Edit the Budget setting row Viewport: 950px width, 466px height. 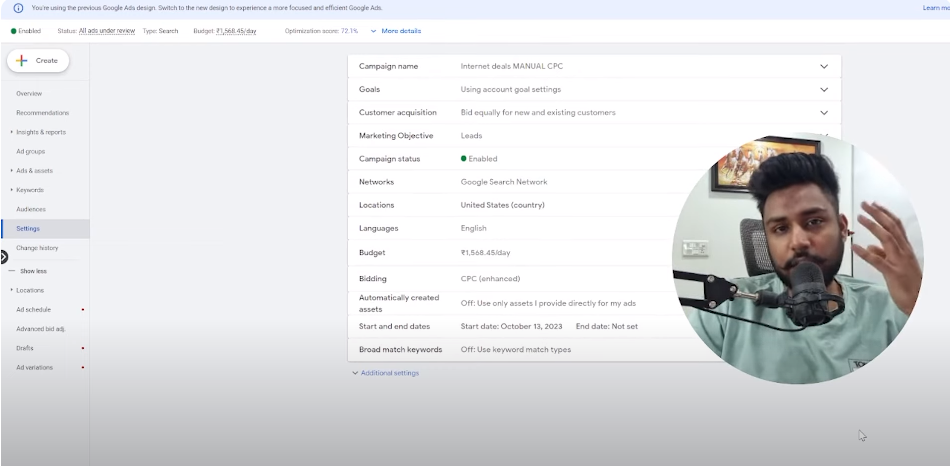500,253
